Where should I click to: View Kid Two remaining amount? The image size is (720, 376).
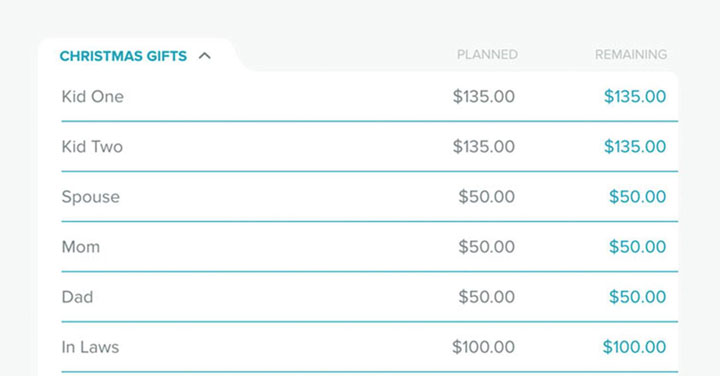click(635, 146)
